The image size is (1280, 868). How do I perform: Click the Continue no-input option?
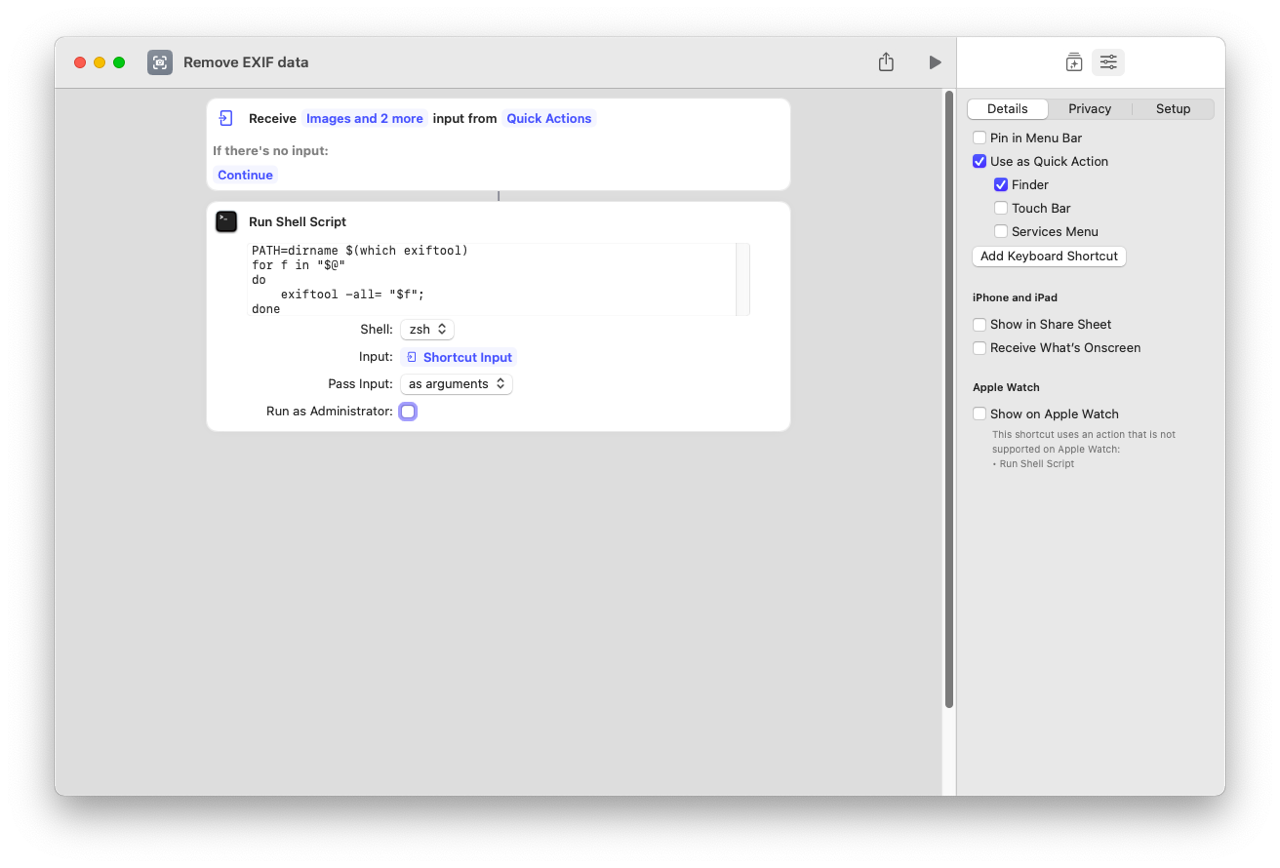pos(245,175)
